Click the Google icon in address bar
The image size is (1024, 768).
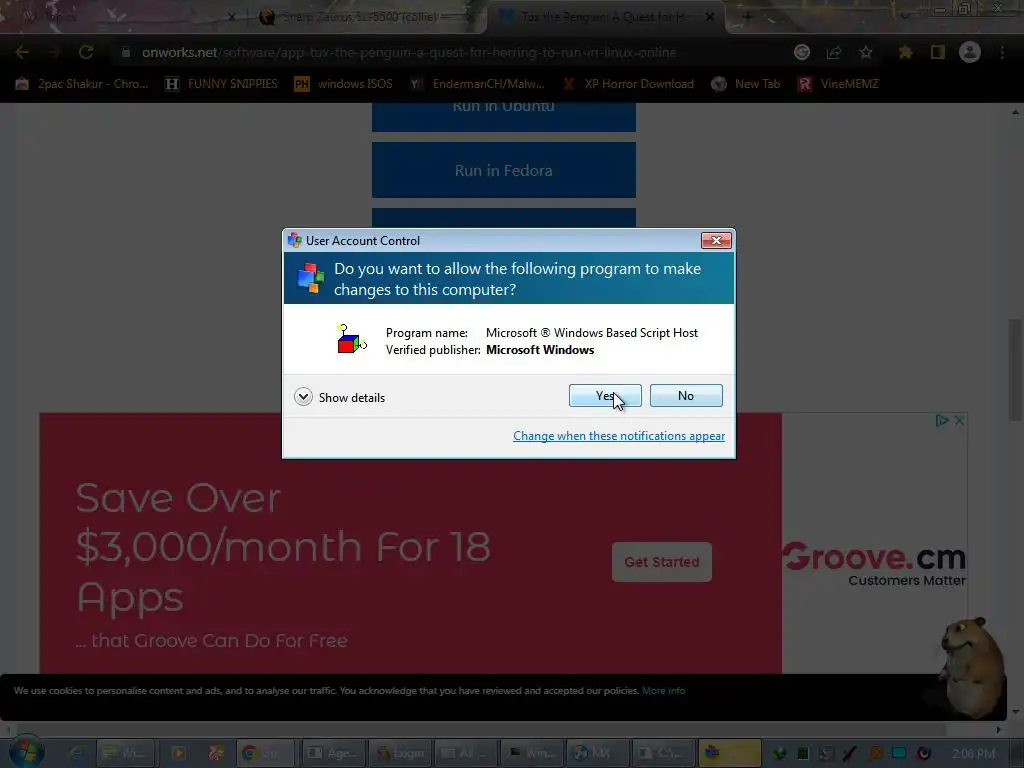(x=802, y=52)
